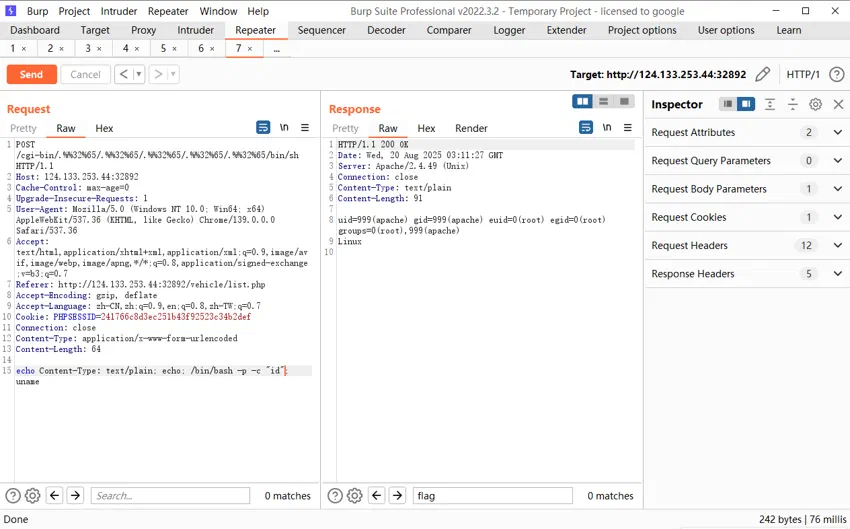Screen dimensions: 850x529
Task: Switch to the Logger tab
Action: click(x=509, y=30)
